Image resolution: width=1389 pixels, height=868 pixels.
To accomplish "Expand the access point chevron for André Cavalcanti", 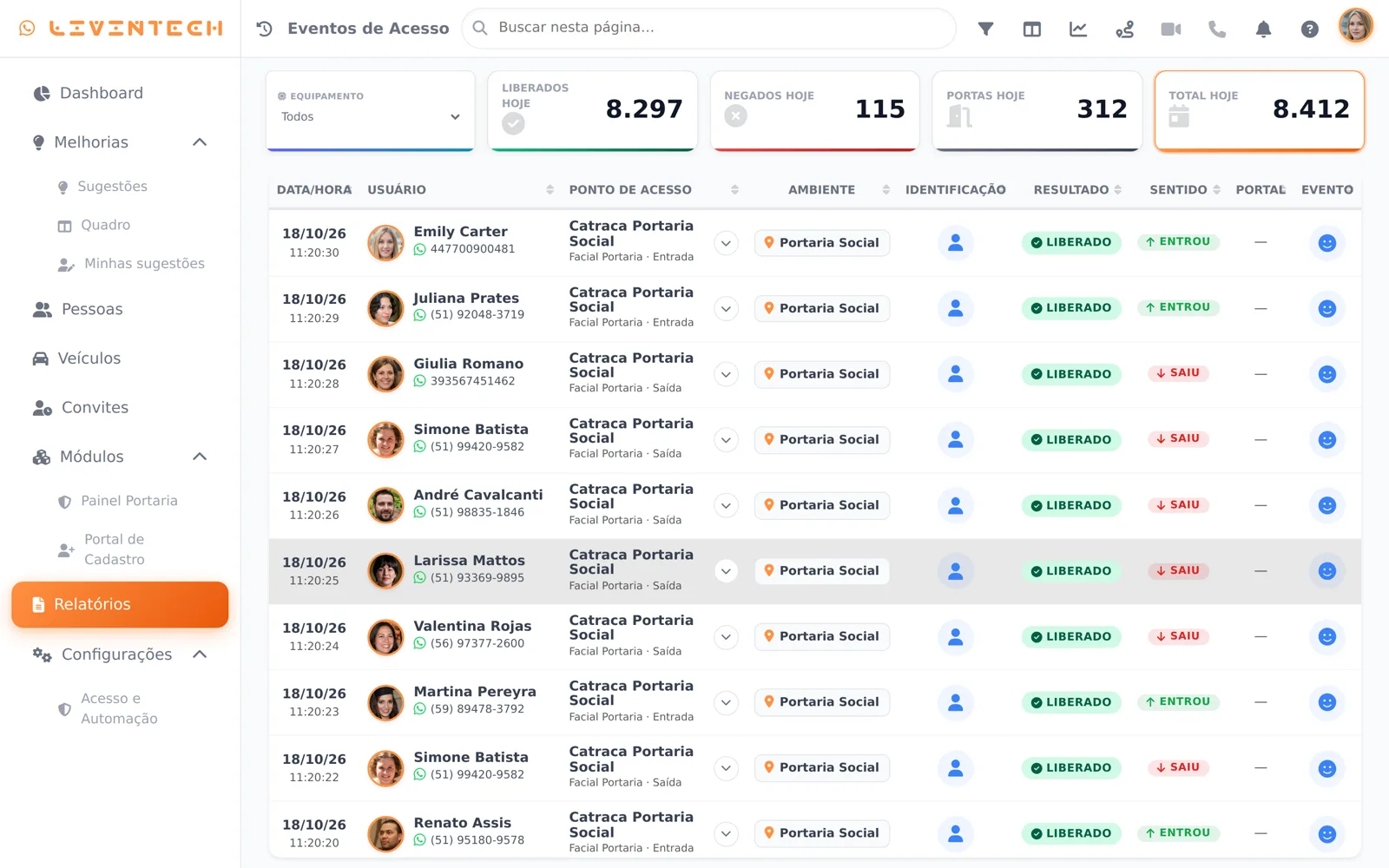I will [726, 505].
